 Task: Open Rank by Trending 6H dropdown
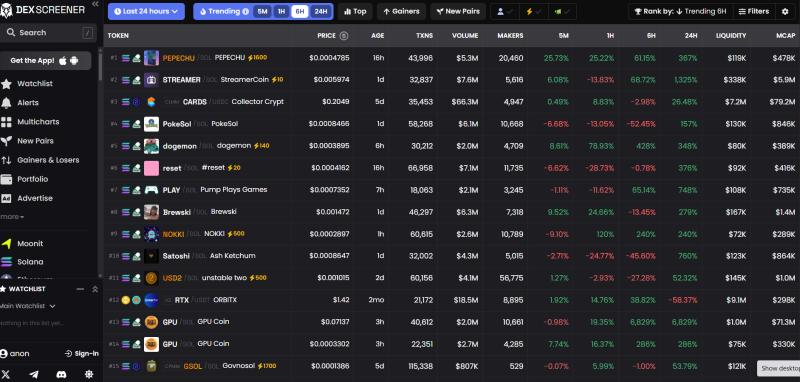[x=680, y=11]
